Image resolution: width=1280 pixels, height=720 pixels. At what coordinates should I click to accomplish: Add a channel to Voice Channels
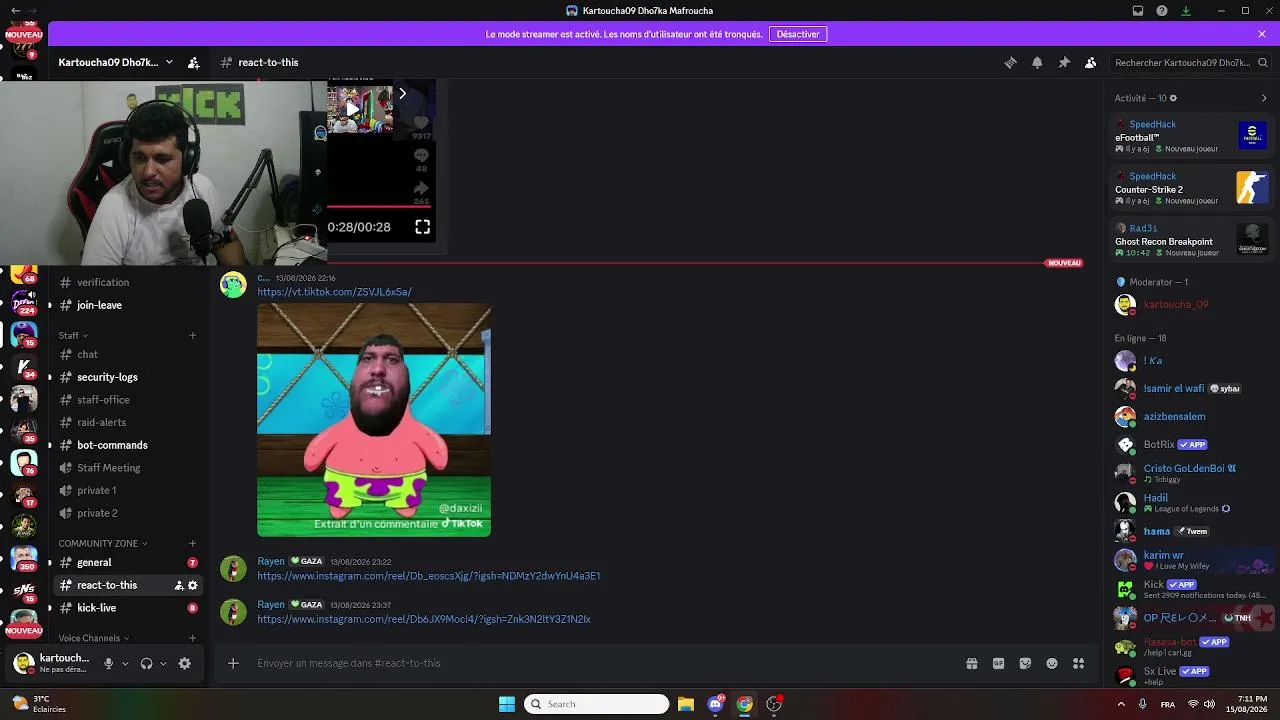[x=193, y=638]
